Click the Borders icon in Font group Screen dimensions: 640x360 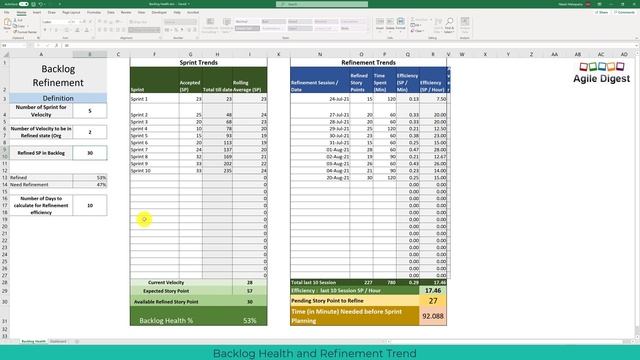(x=66, y=30)
